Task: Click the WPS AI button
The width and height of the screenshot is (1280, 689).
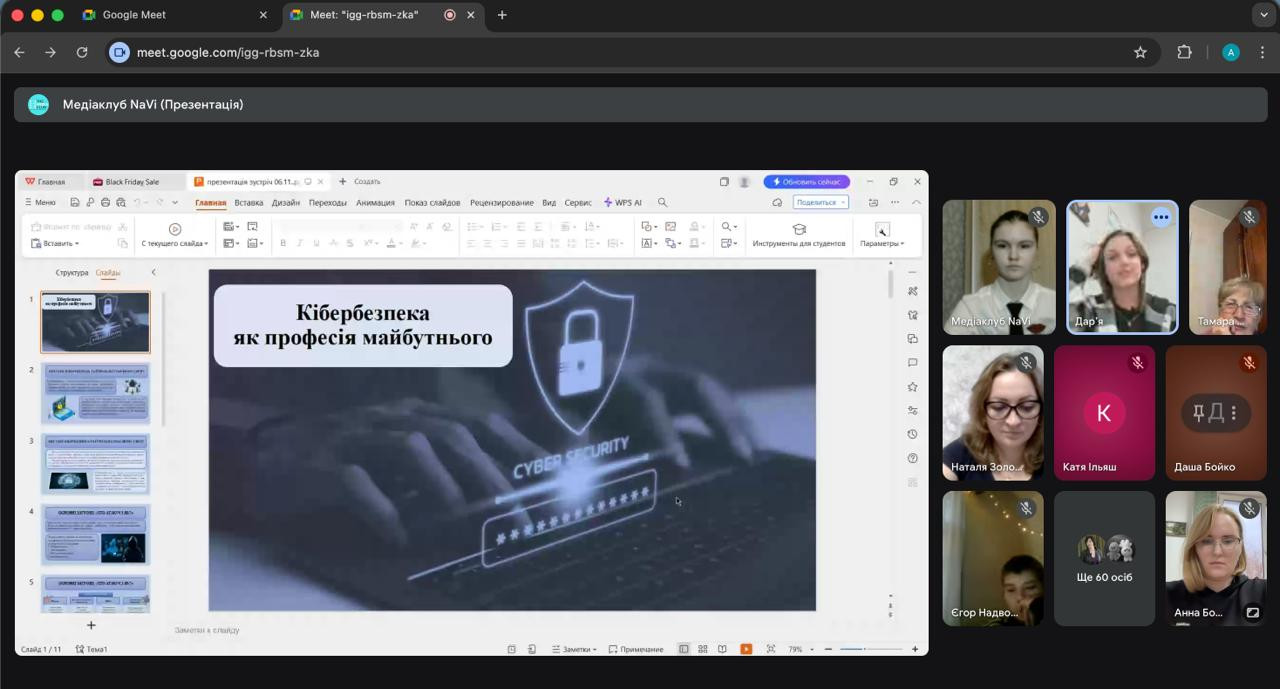Action: pos(623,202)
